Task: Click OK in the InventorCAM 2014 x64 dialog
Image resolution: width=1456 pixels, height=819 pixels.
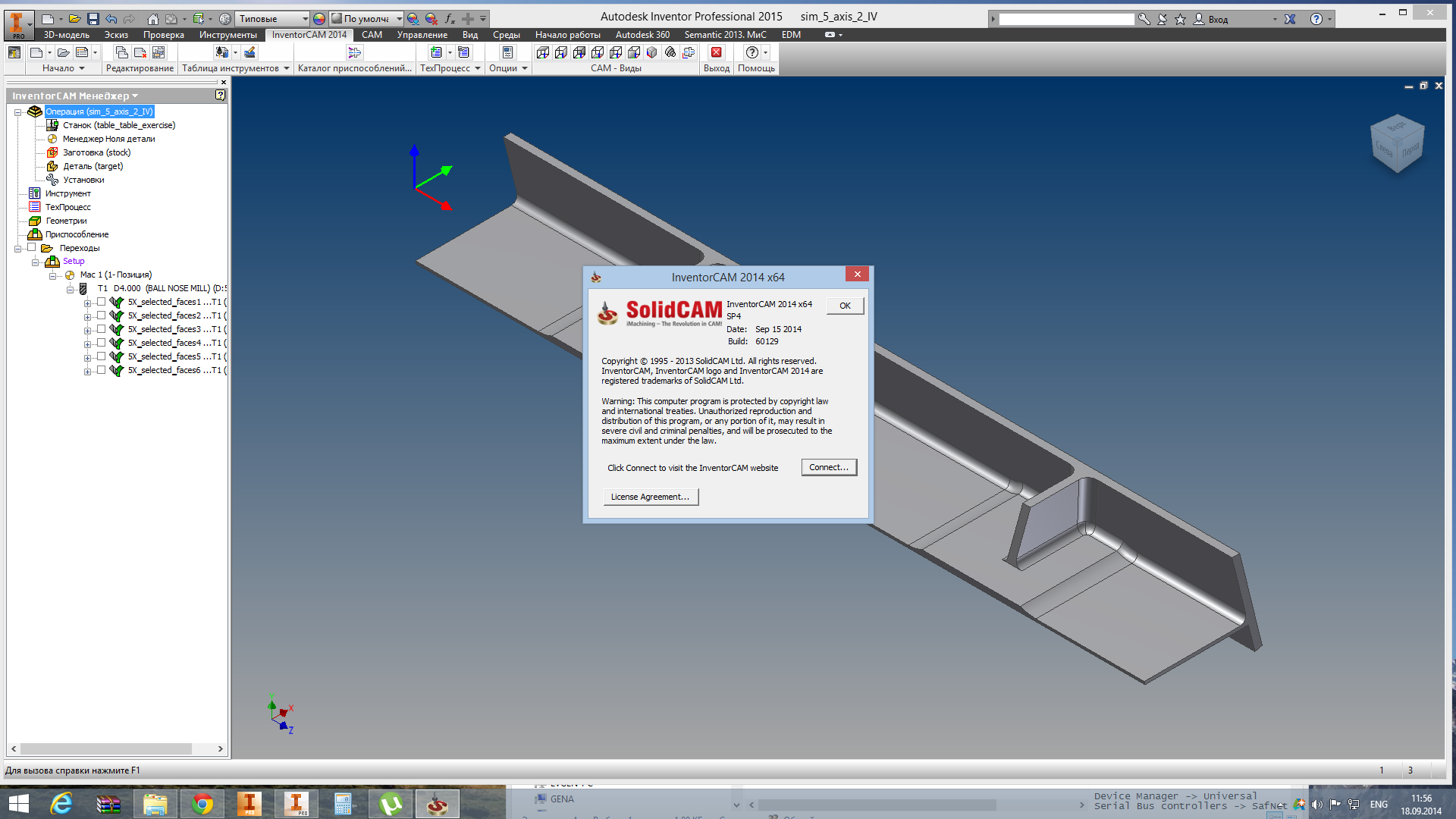Action: click(845, 306)
